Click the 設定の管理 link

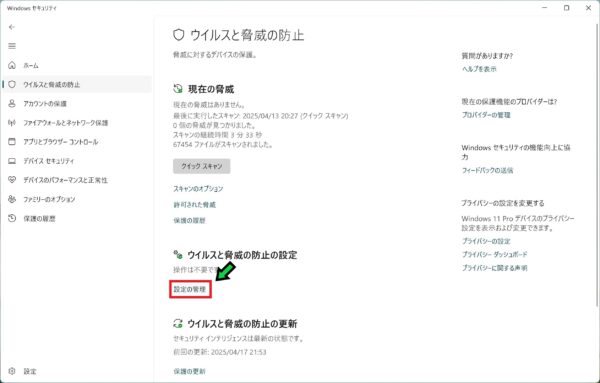point(190,289)
